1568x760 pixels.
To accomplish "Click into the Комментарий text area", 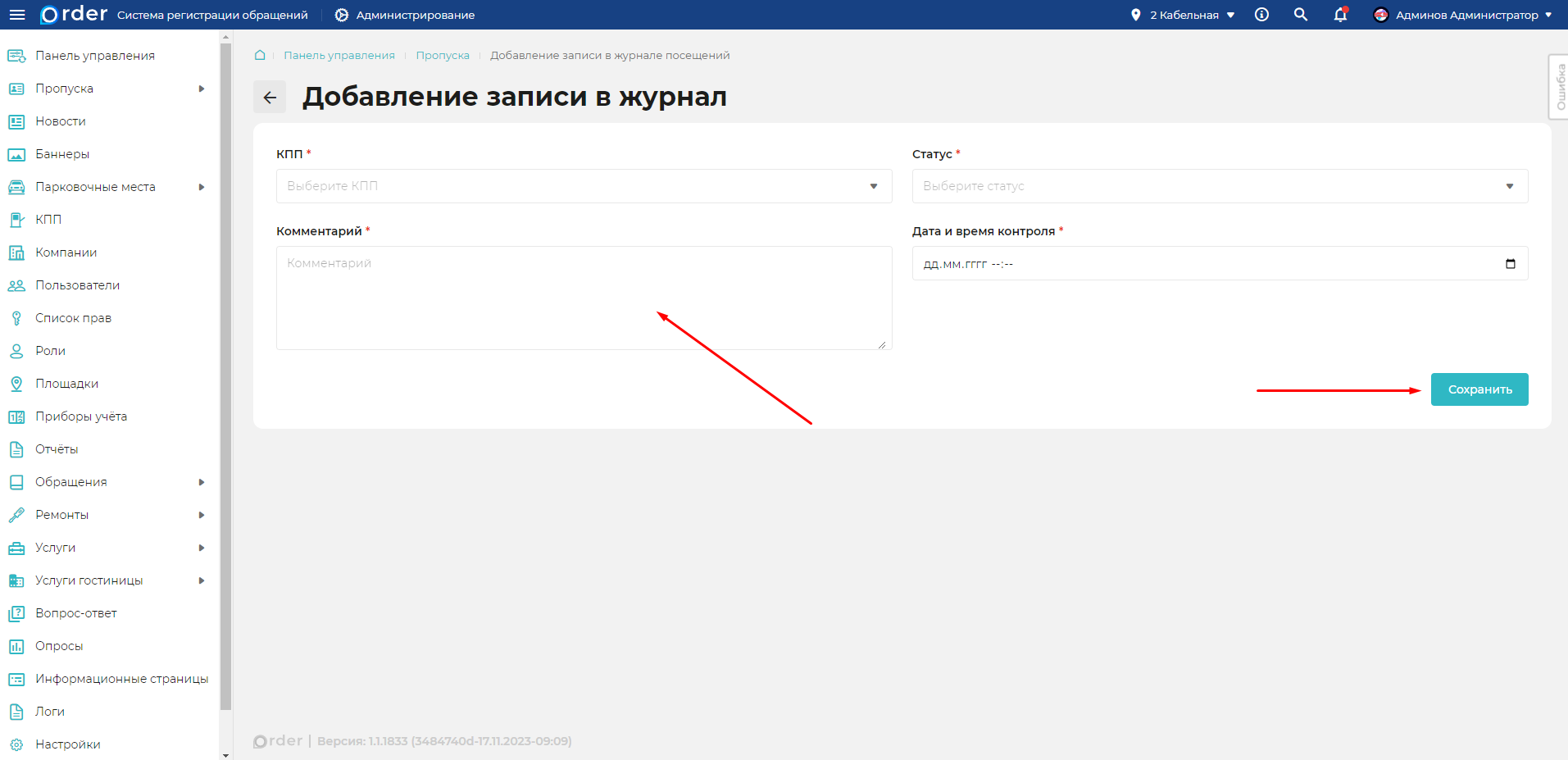I will (x=584, y=298).
